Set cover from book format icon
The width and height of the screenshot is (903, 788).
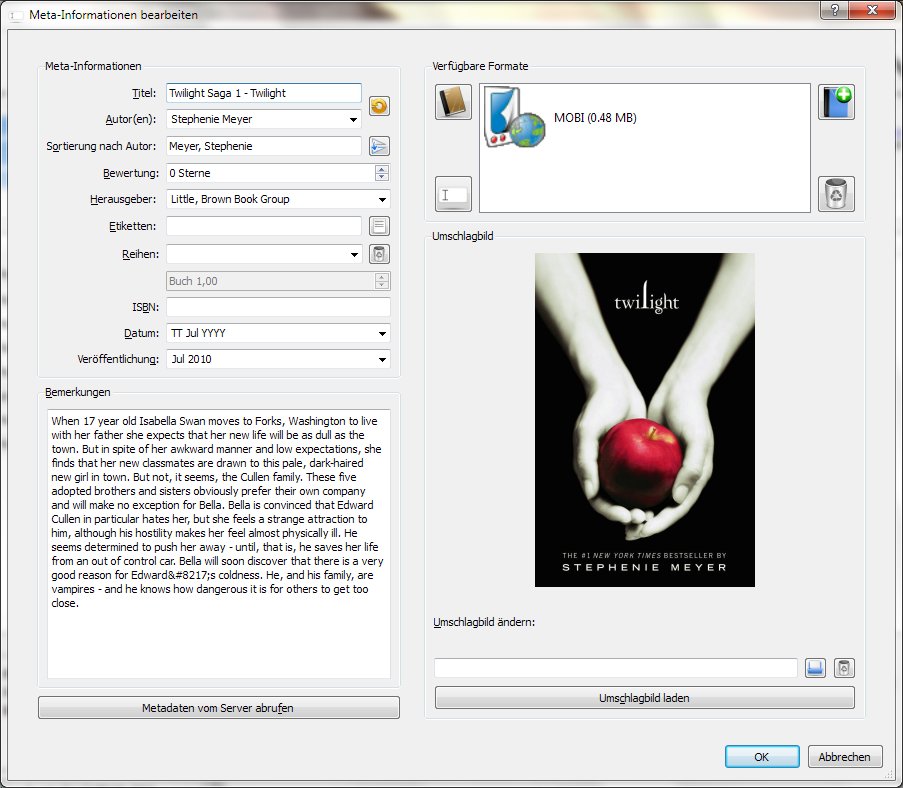[x=453, y=102]
